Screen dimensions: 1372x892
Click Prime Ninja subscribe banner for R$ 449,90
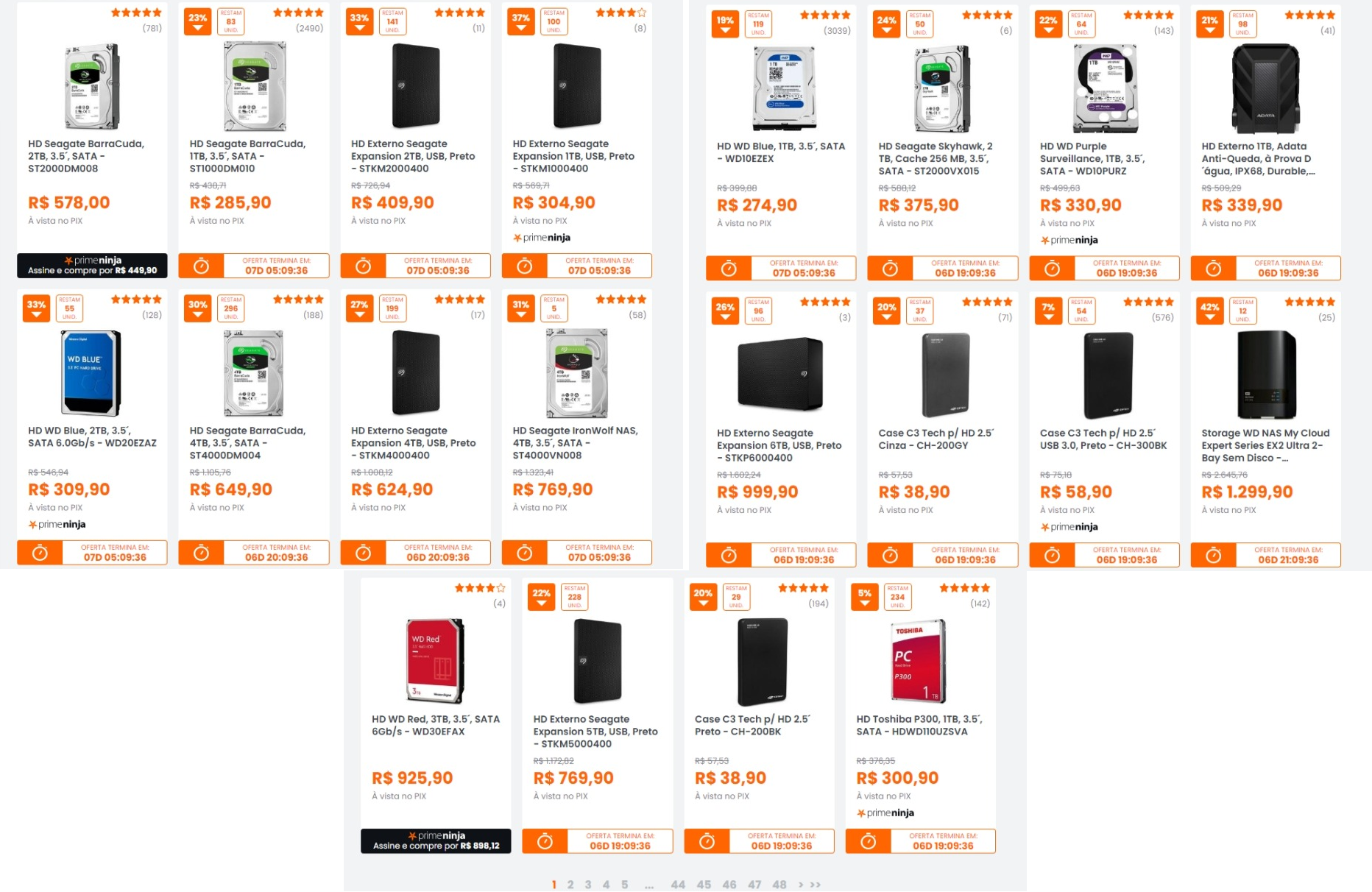click(x=92, y=266)
